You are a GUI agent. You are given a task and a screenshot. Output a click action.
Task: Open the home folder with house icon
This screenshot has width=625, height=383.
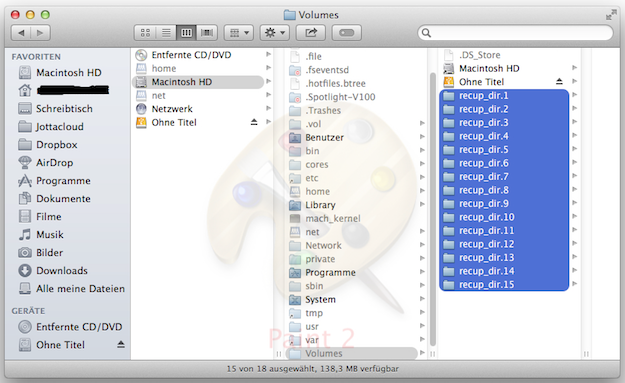point(64,90)
